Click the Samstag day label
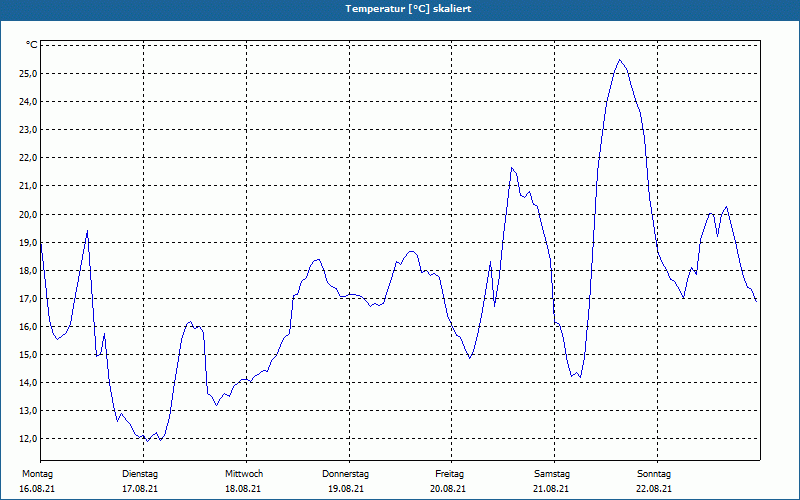The height and width of the screenshot is (500, 800). (x=552, y=474)
